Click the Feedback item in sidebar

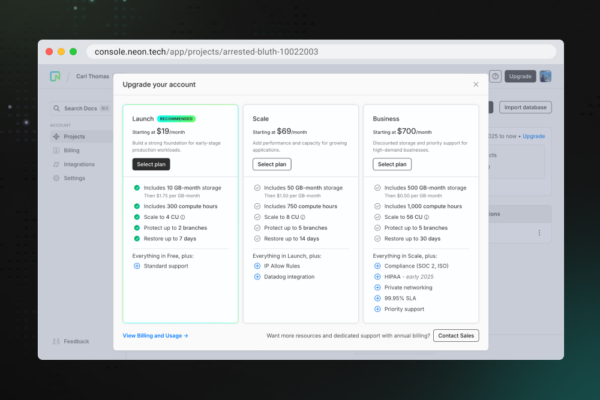point(71,341)
